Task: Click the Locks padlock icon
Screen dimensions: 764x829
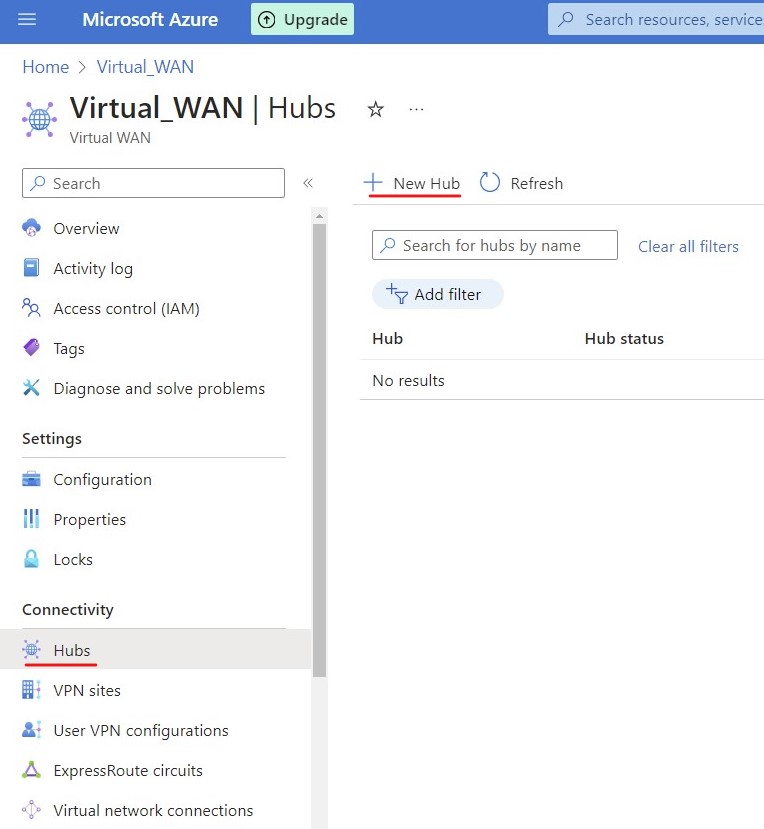Action: (x=31, y=559)
